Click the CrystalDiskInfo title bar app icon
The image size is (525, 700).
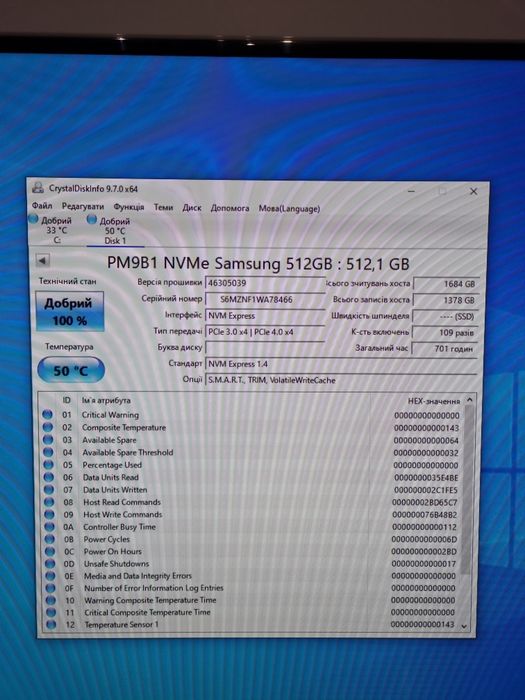[38, 188]
